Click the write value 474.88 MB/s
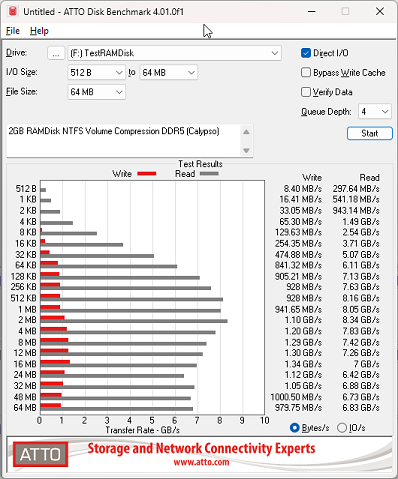 tap(298, 254)
